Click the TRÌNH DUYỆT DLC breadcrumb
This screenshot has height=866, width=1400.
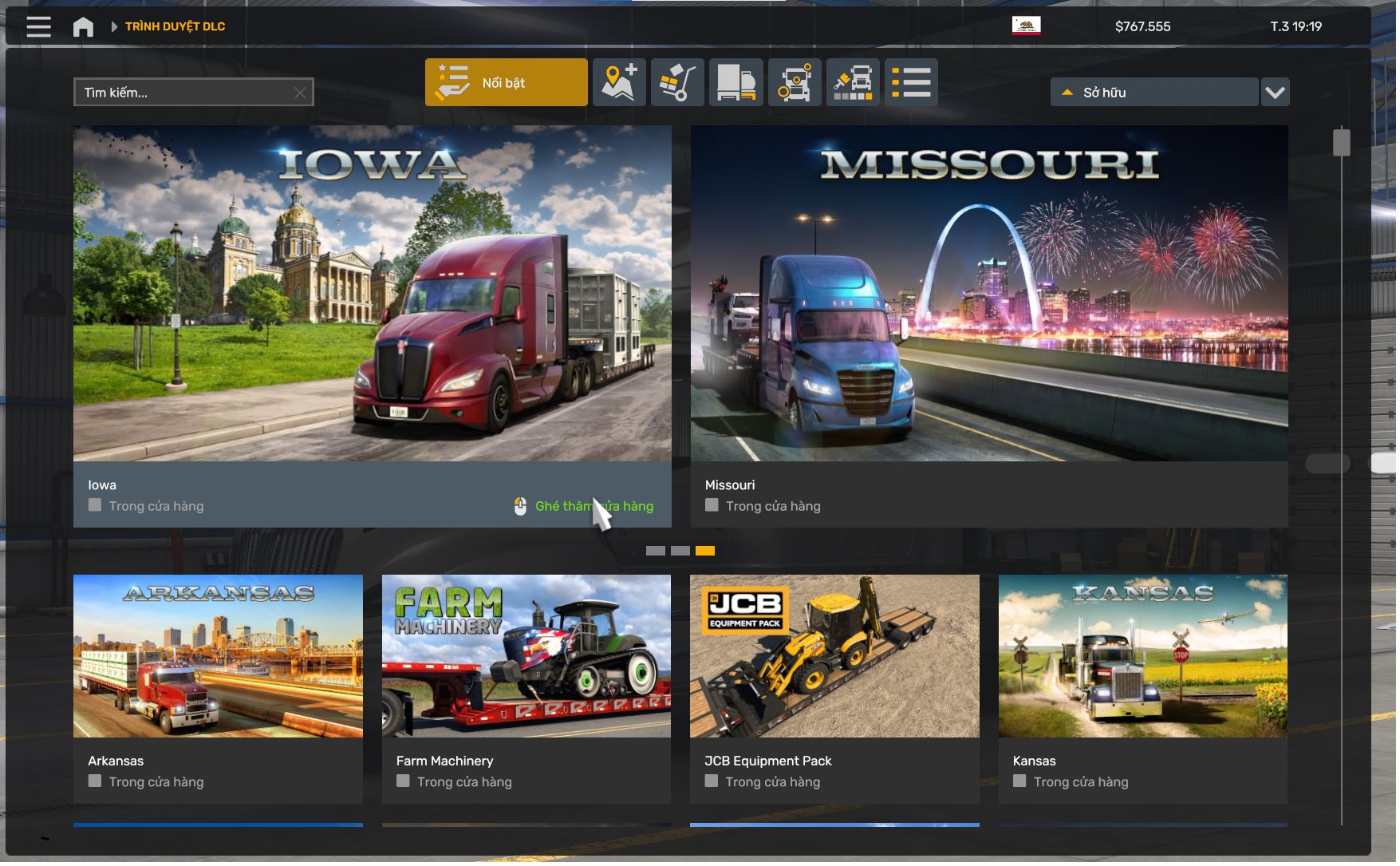[175, 26]
